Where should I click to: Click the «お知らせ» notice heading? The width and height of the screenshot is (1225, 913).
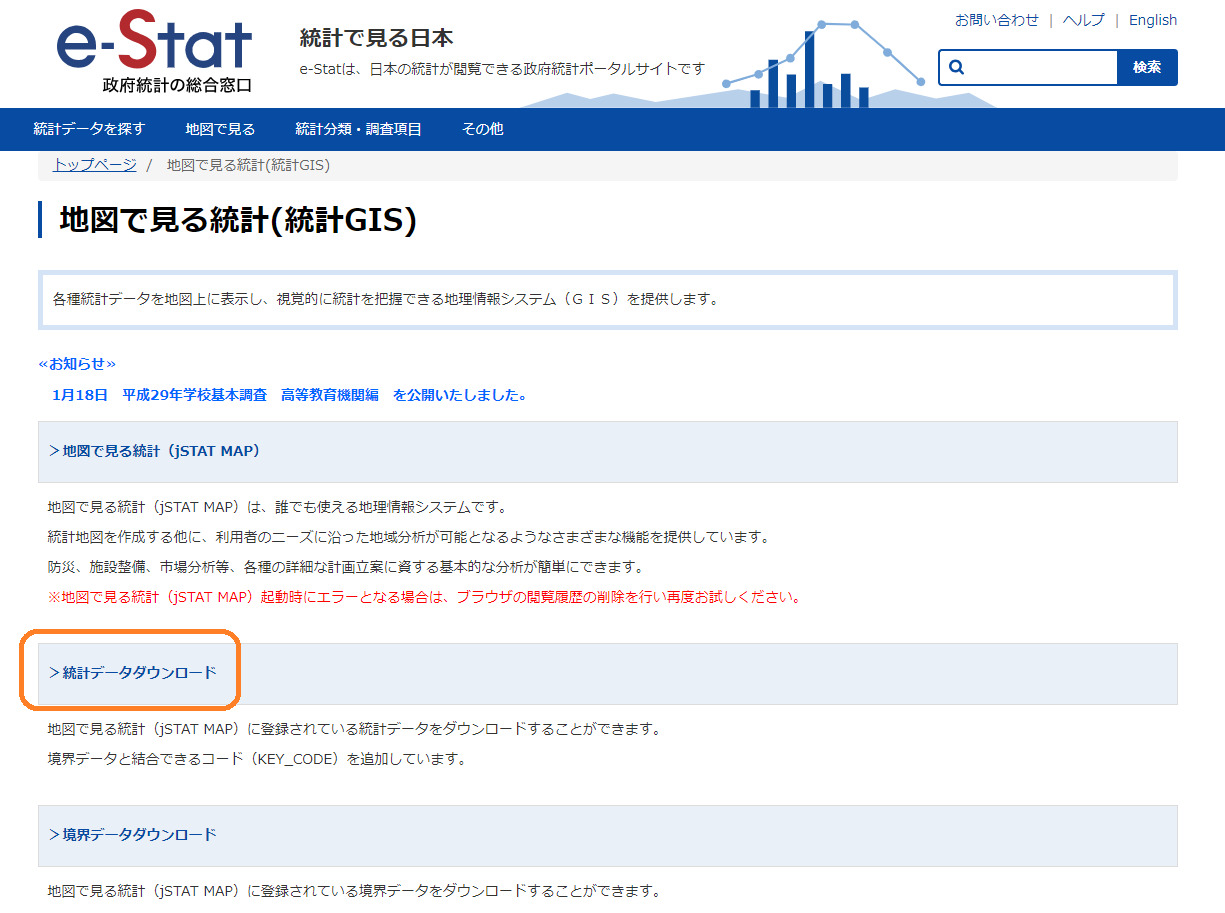pyautogui.click(x=77, y=364)
